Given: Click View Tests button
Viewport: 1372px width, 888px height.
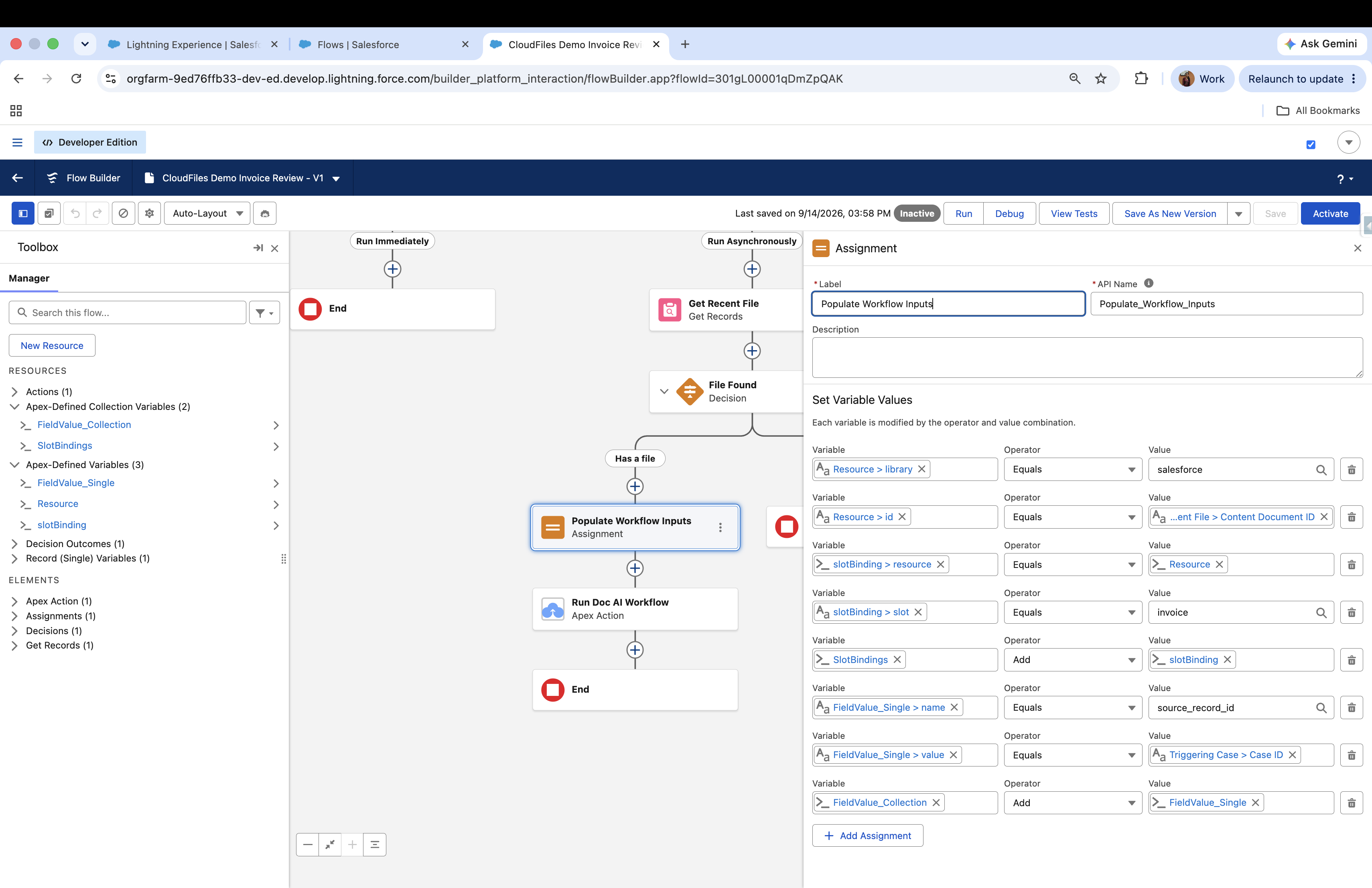Looking at the screenshot, I should point(1074,214).
